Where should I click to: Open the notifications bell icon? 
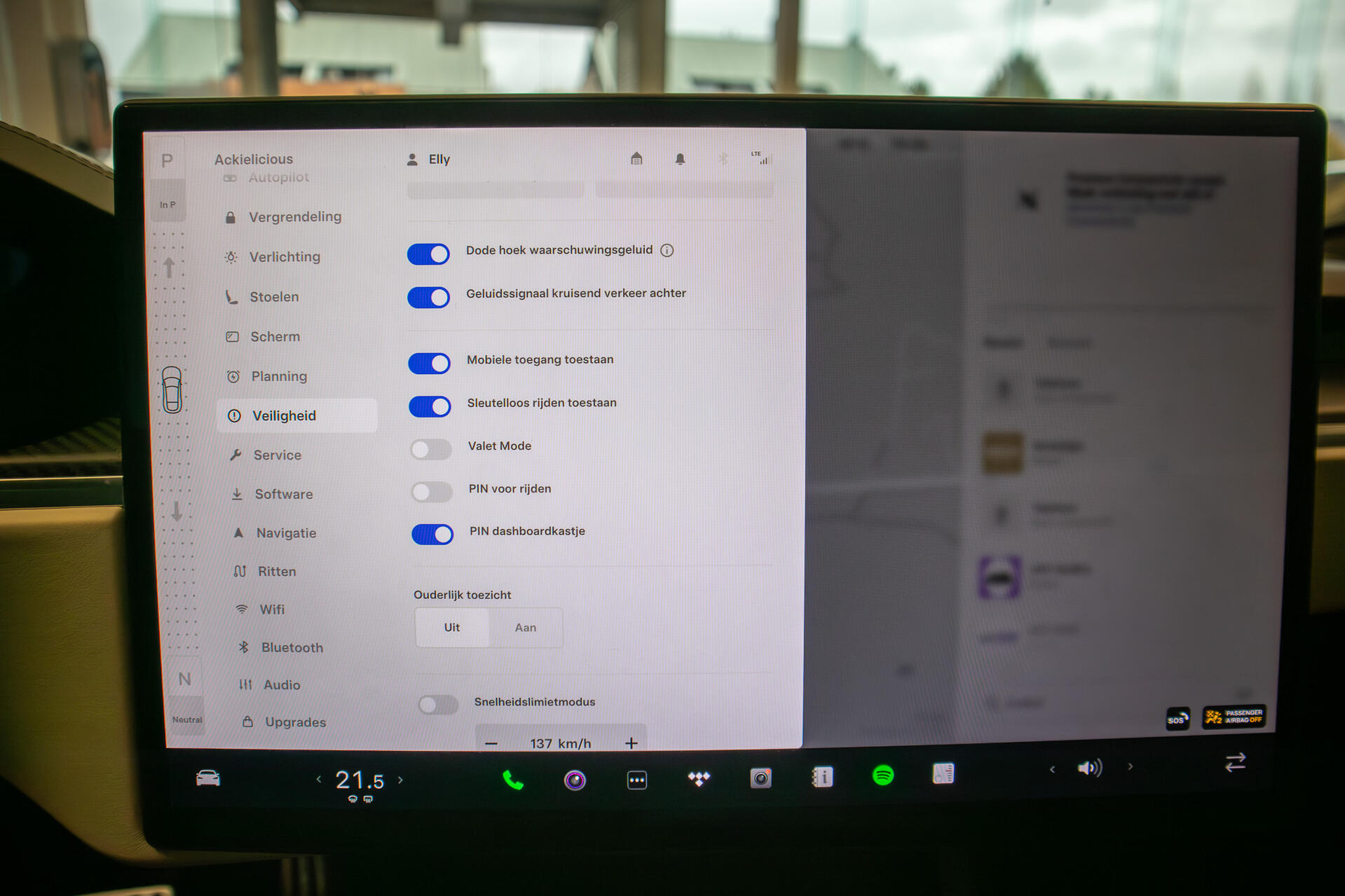tap(680, 159)
